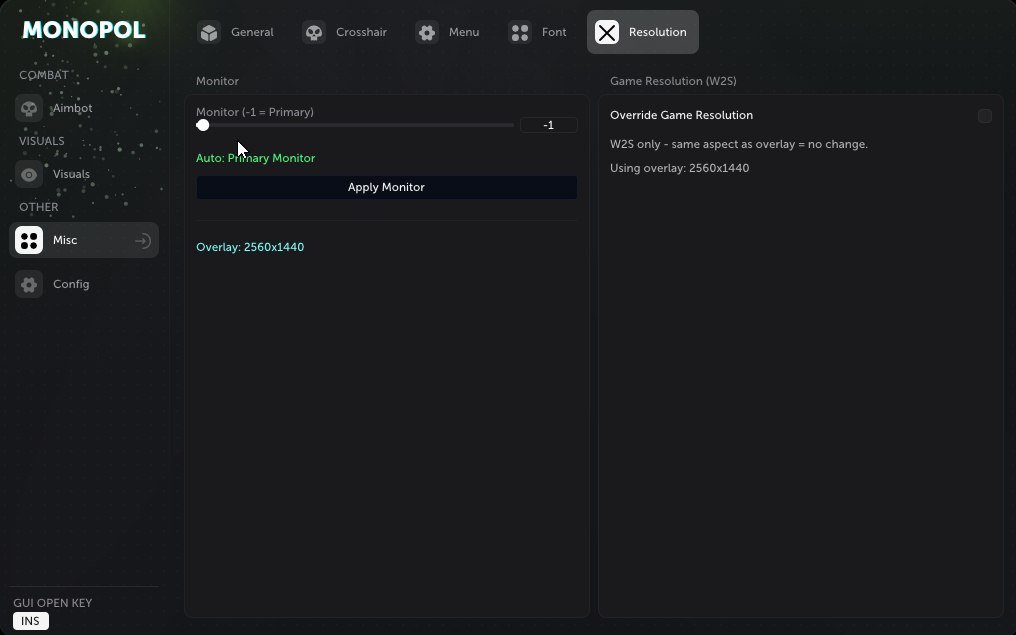This screenshot has width=1016, height=635.
Task: Click the Menu gear icon
Action: (x=427, y=32)
